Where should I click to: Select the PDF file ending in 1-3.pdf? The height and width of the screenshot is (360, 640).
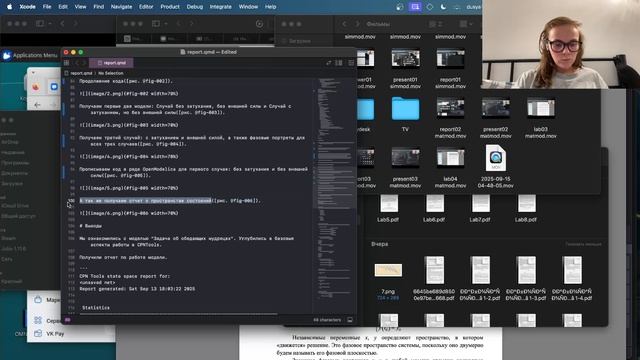(x=527, y=270)
